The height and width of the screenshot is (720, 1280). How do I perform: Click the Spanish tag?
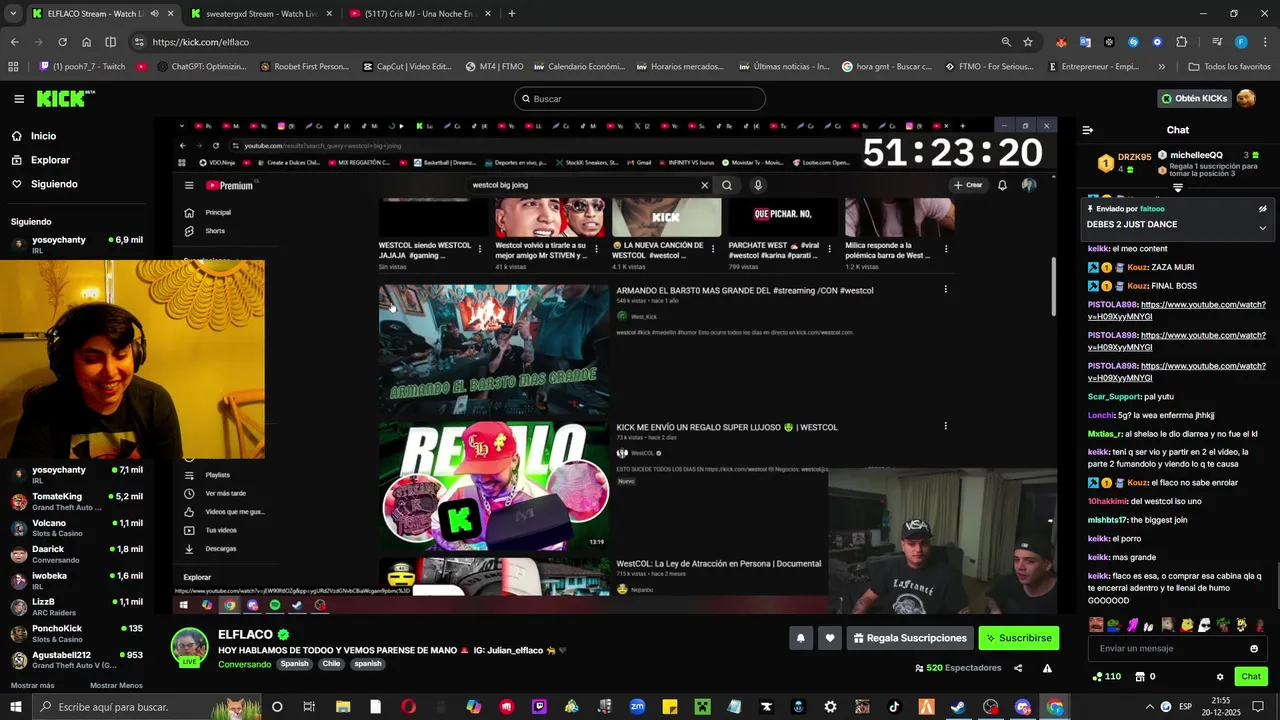[294, 664]
